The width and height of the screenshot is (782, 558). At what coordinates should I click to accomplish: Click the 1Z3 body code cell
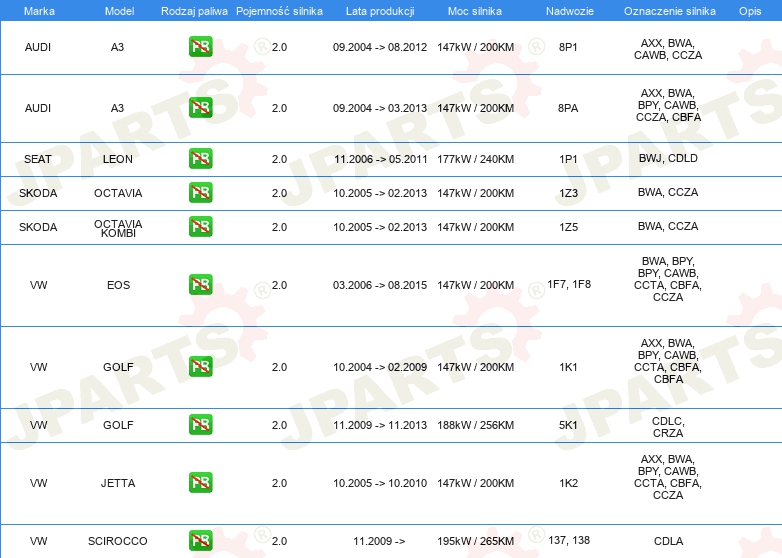click(568, 193)
